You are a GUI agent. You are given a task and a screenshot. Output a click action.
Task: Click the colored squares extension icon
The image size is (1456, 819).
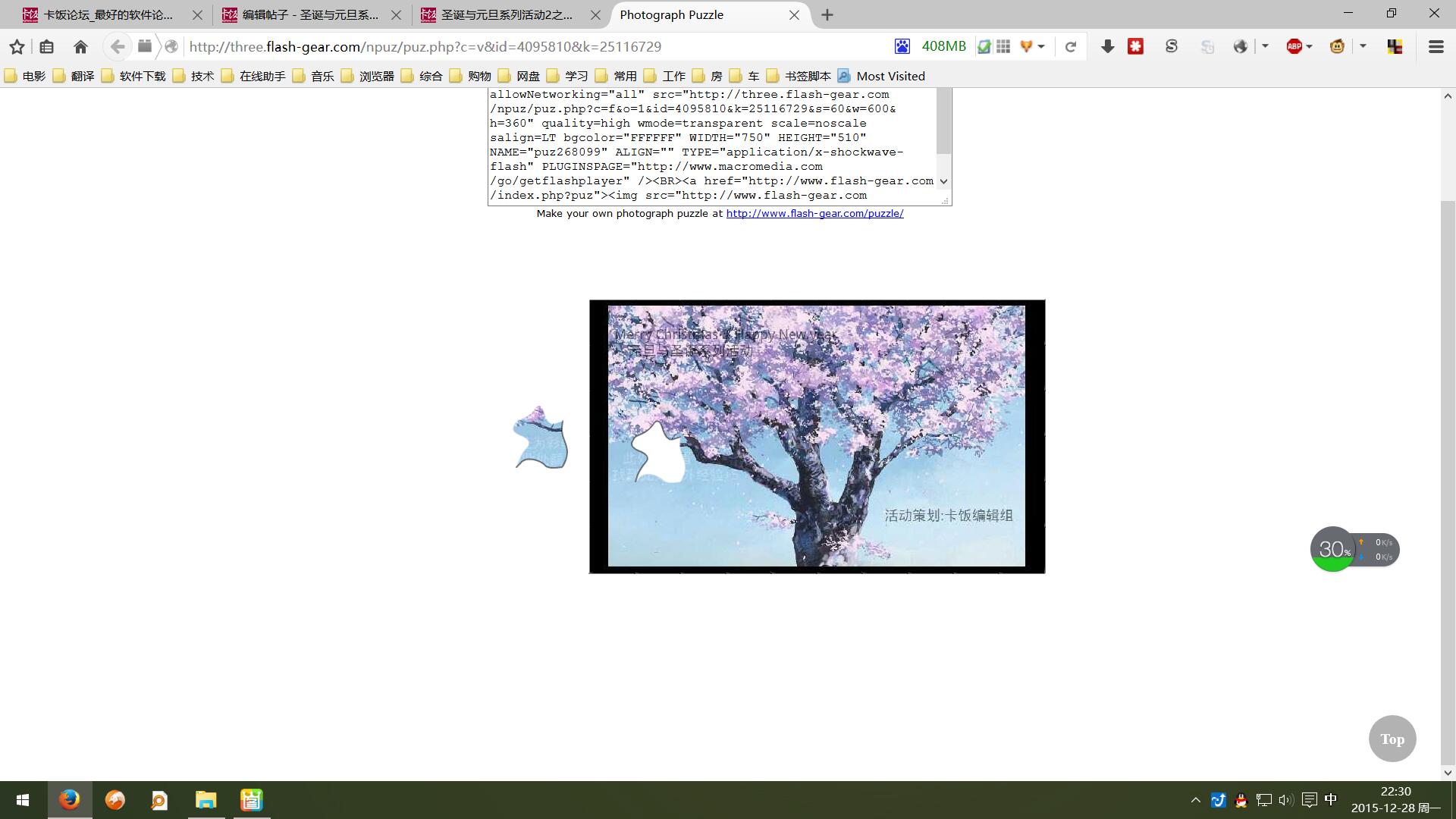pos(1395,47)
